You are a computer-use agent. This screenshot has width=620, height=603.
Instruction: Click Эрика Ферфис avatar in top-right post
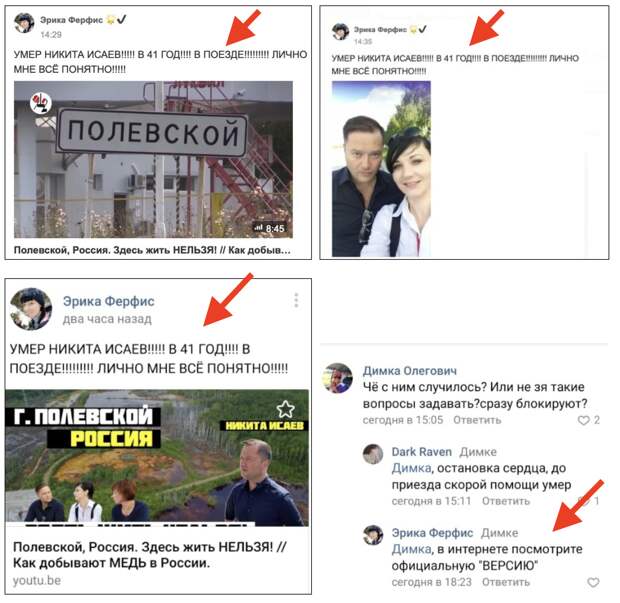[340, 32]
